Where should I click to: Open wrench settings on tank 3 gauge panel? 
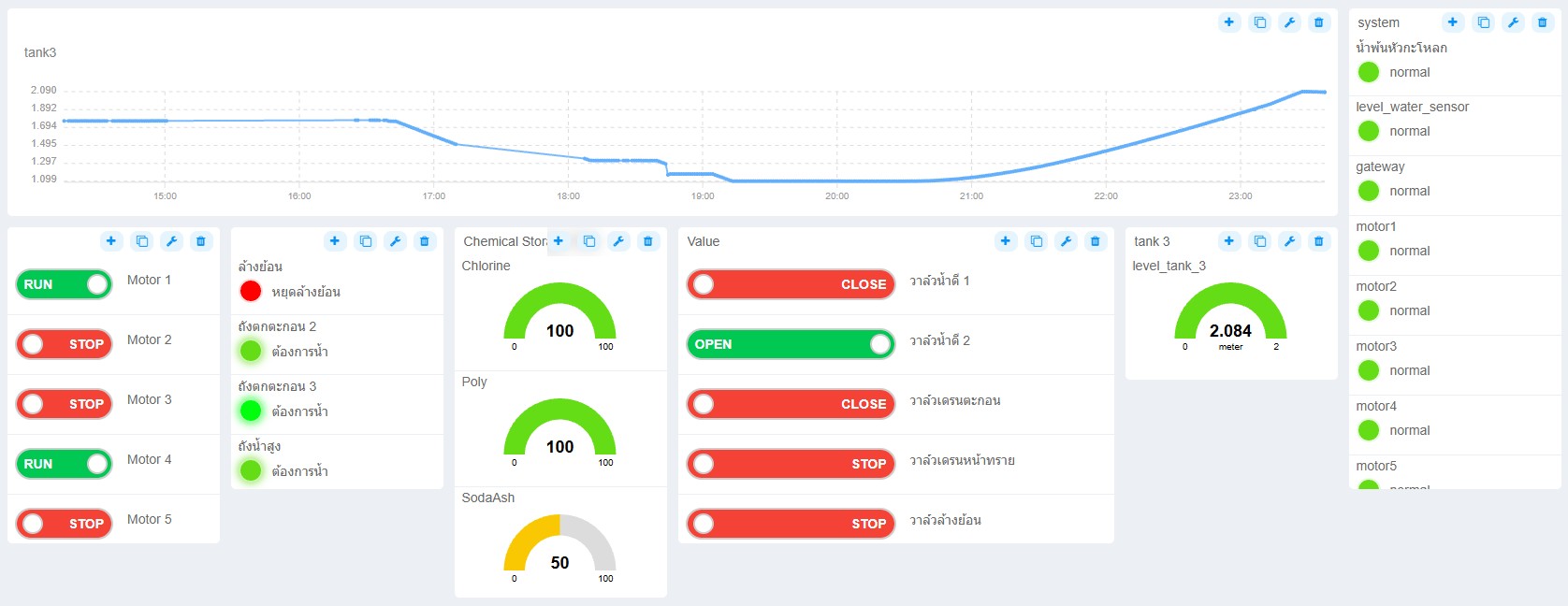[x=1289, y=241]
